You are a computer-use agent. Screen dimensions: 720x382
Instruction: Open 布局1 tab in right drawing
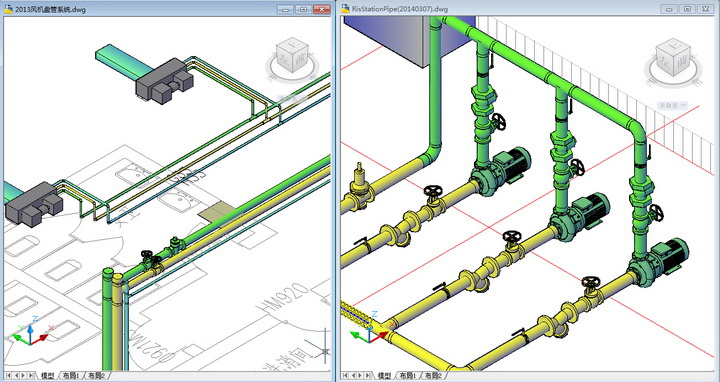click(x=408, y=375)
